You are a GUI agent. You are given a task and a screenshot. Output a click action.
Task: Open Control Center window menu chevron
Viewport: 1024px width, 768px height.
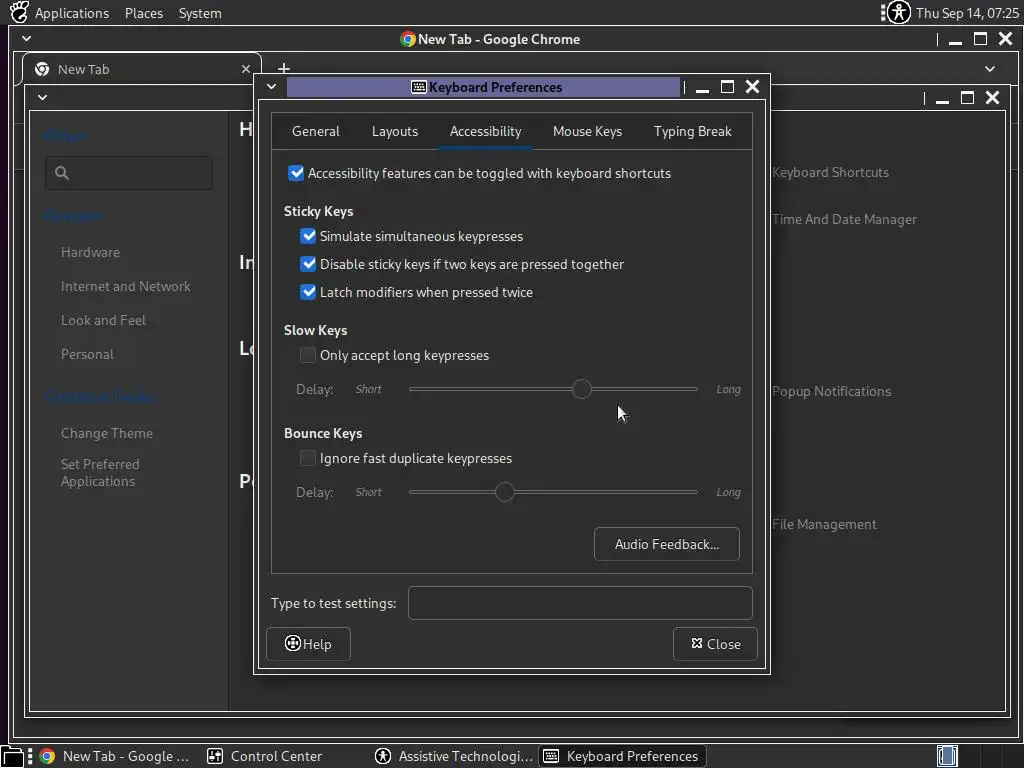[x=42, y=97]
